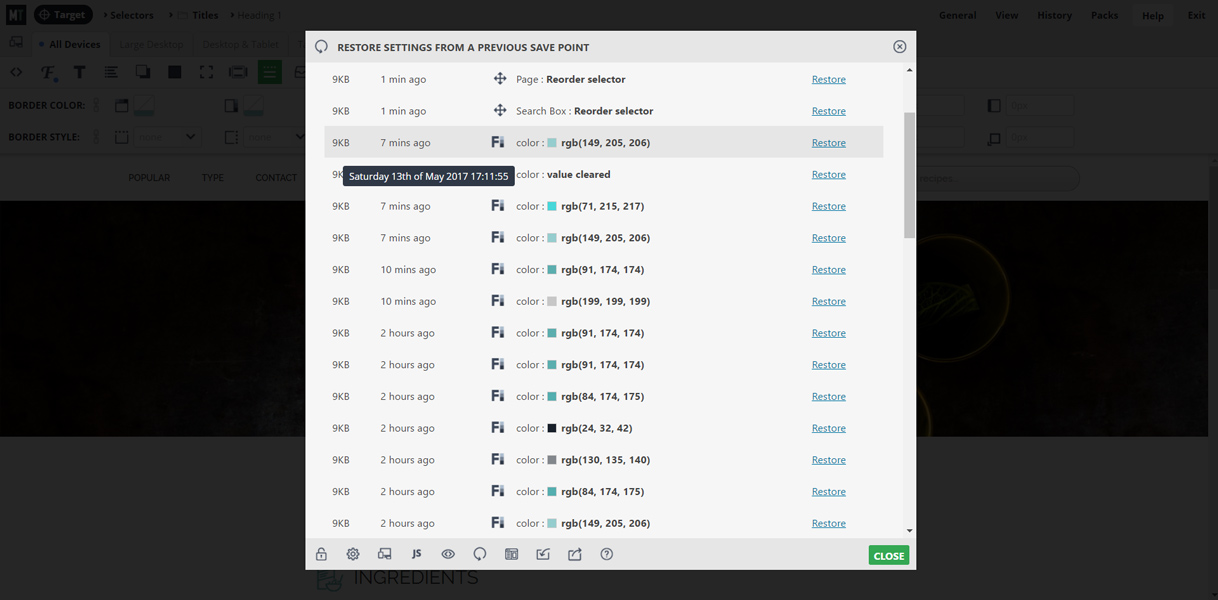Open the General menu
Image resolution: width=1218 pixels, height=600 pixels.
click(957, 15)
